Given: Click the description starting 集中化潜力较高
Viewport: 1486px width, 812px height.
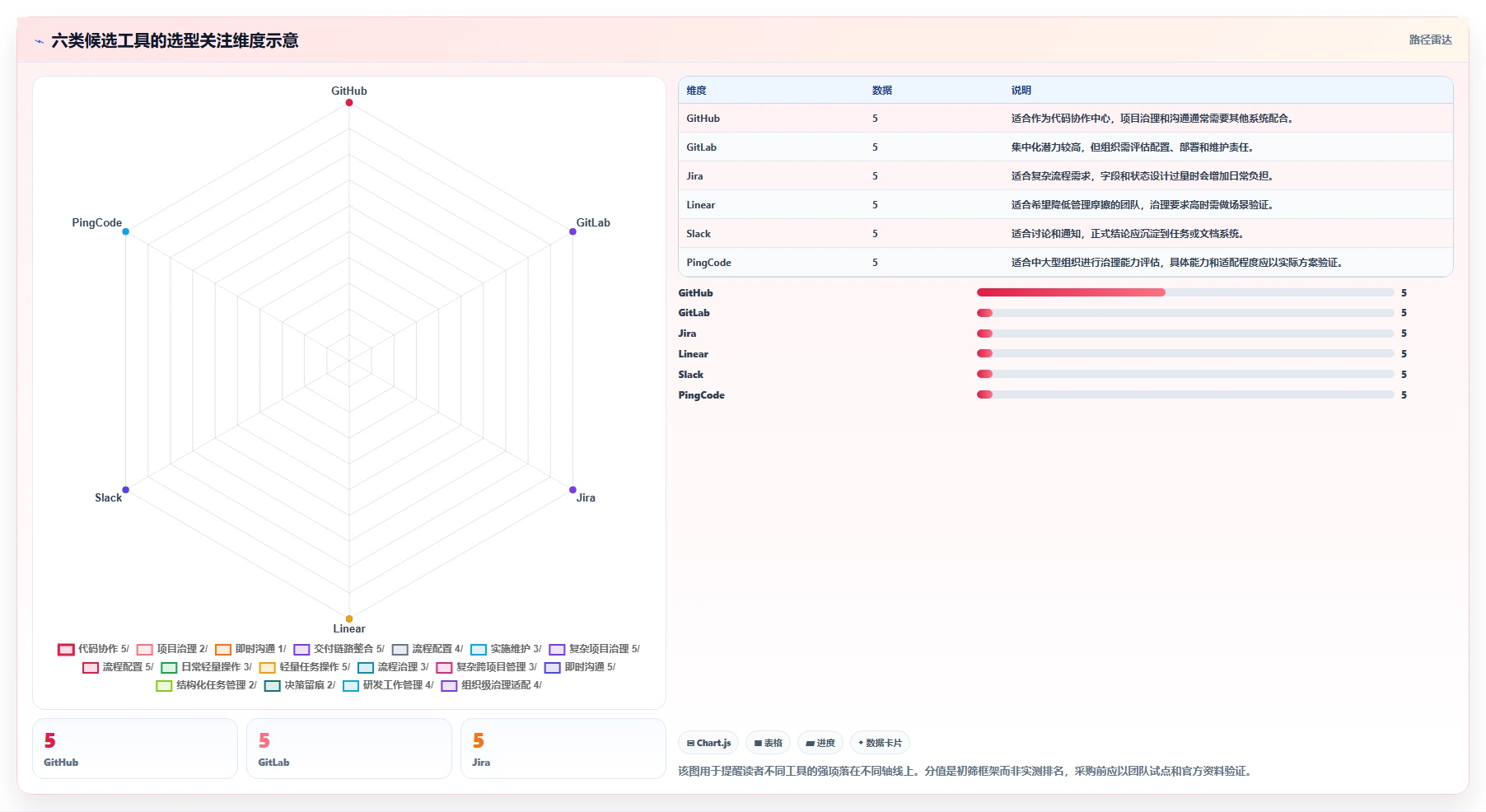Looking at the screenshot, I should tap(1134, 147).
